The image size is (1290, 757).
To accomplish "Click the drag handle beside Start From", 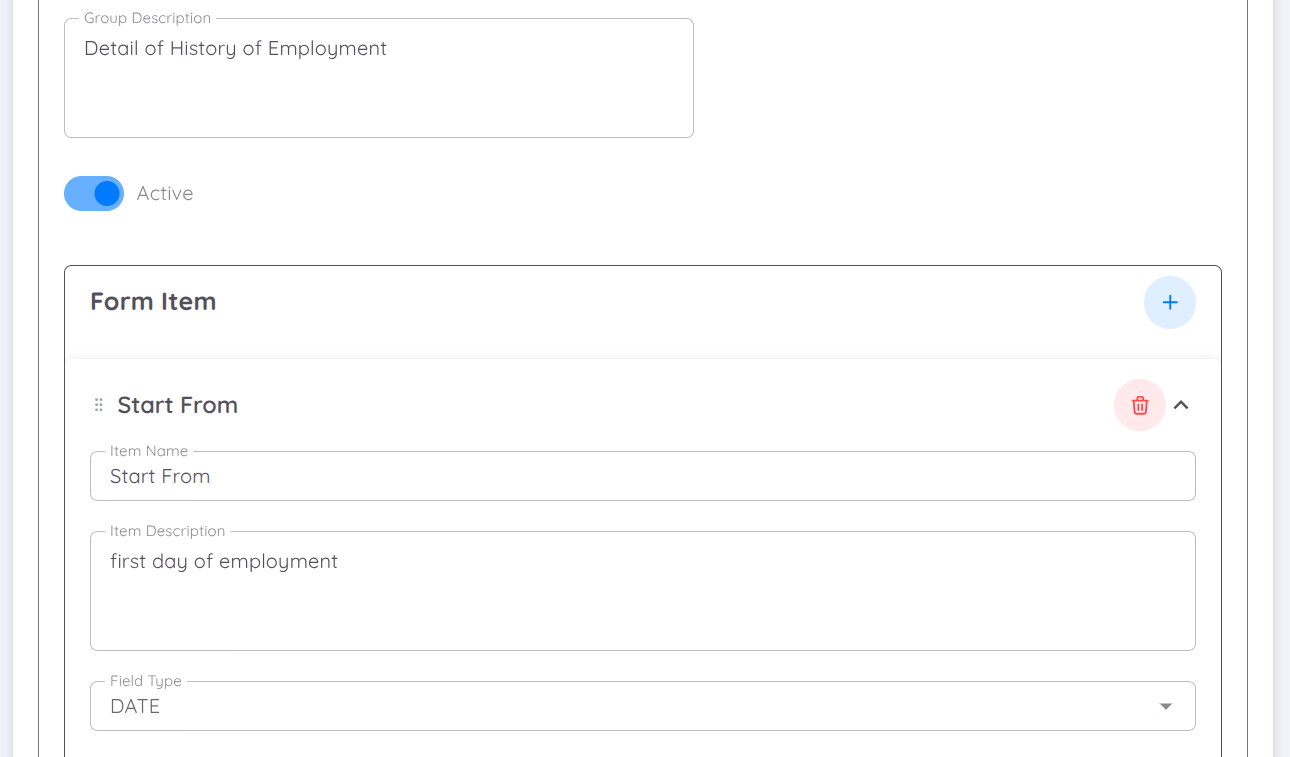I will tap(98, 404).
